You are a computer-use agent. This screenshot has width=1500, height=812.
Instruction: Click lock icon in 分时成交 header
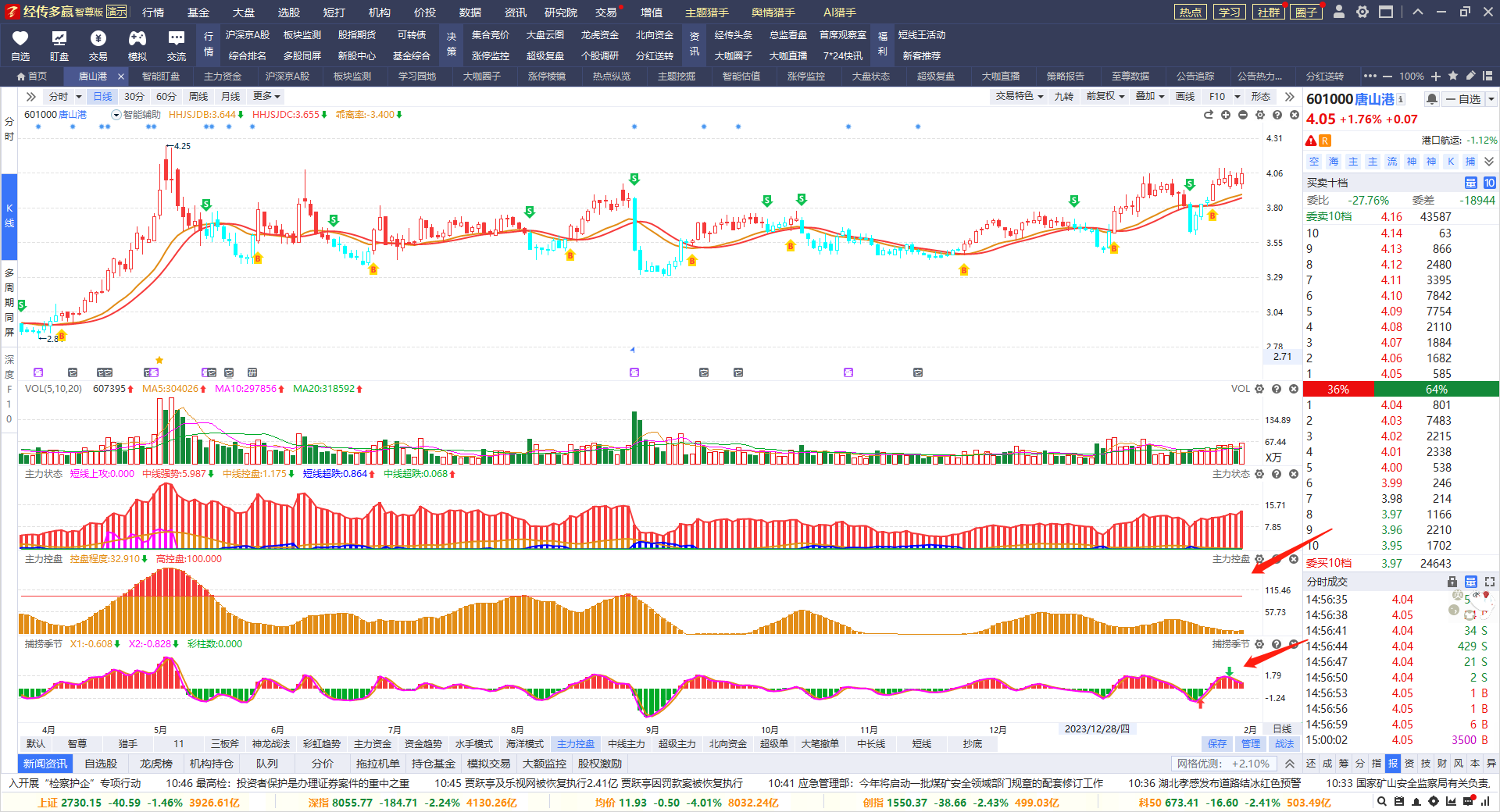click(1452, 582)
